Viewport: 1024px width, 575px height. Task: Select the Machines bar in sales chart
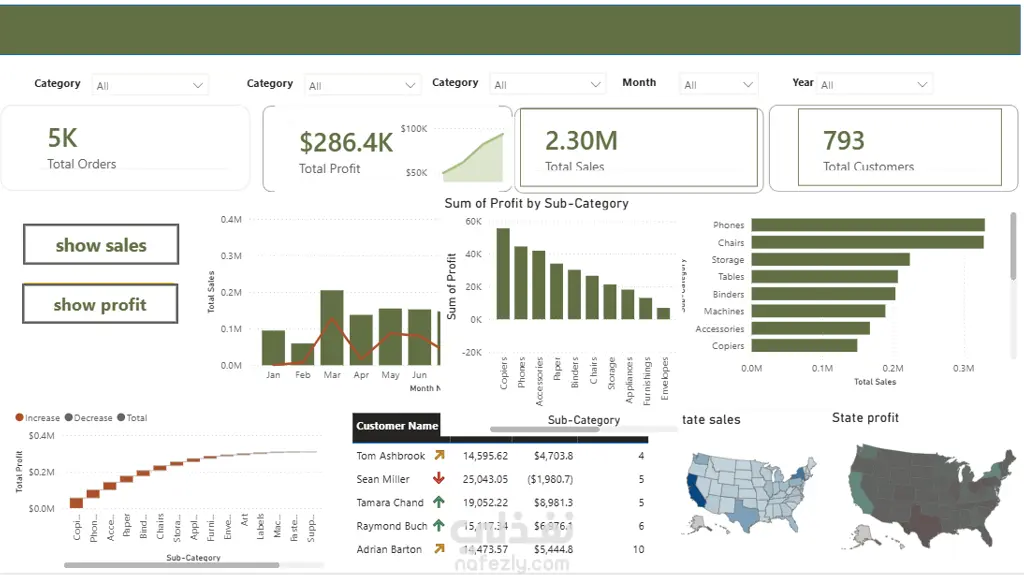click(x=818, y=311)
